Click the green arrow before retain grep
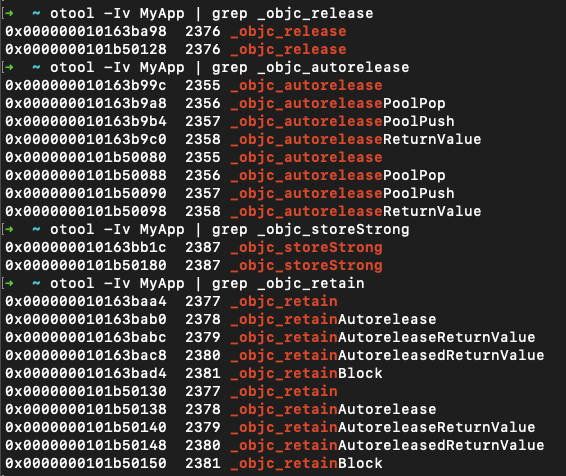 [9, 284]
